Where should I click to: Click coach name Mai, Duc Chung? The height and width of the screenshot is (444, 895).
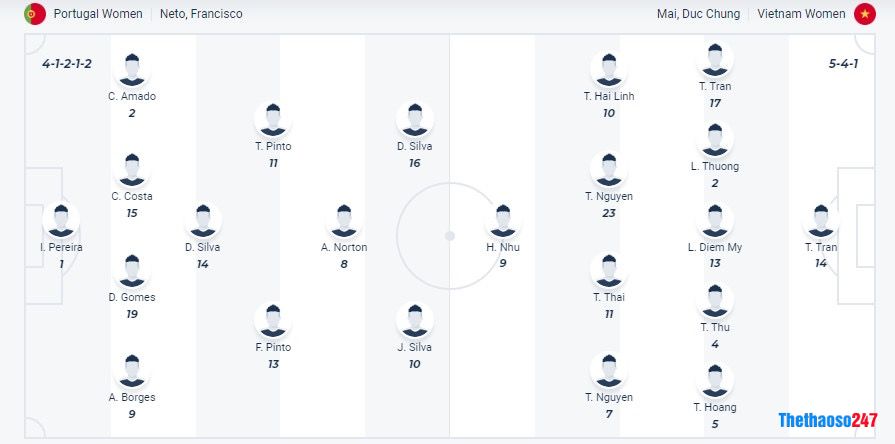[x=699, y=14]
